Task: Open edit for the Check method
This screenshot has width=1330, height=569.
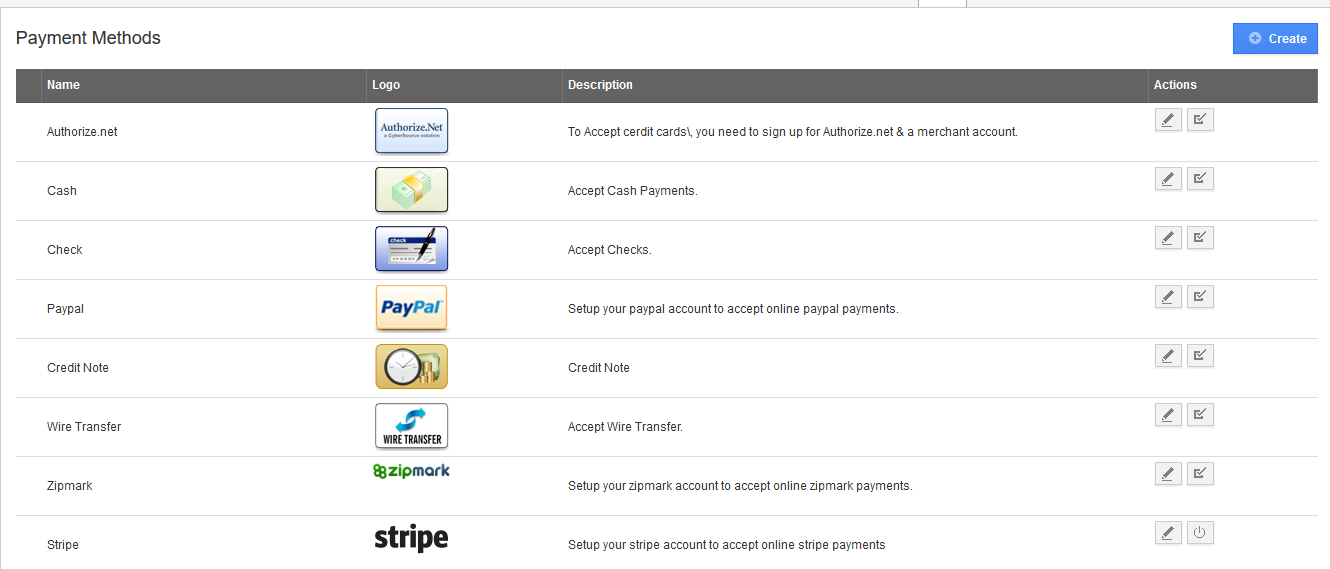Action: point(1167,238)
